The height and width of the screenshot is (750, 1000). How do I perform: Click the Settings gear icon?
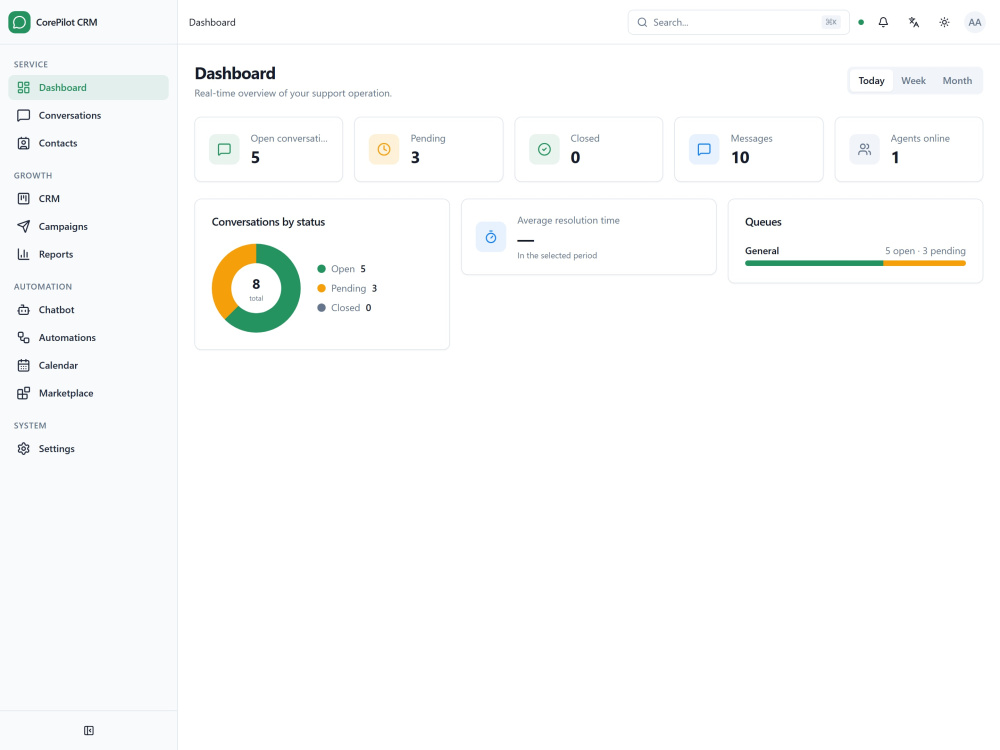[x=24, y=448]
